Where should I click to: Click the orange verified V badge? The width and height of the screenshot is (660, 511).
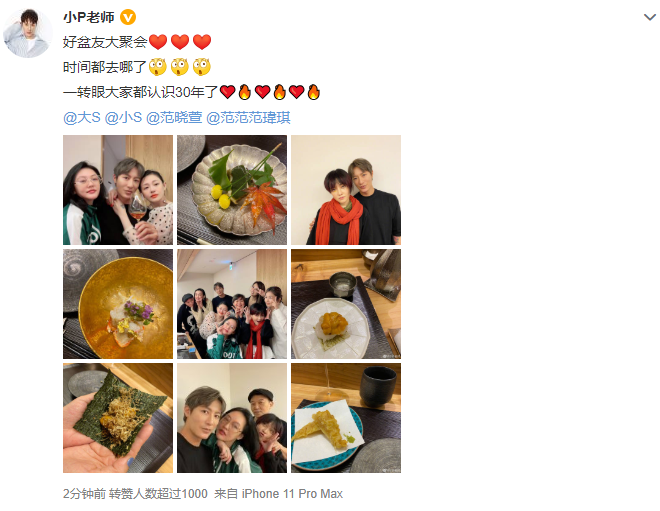point(128,17)
